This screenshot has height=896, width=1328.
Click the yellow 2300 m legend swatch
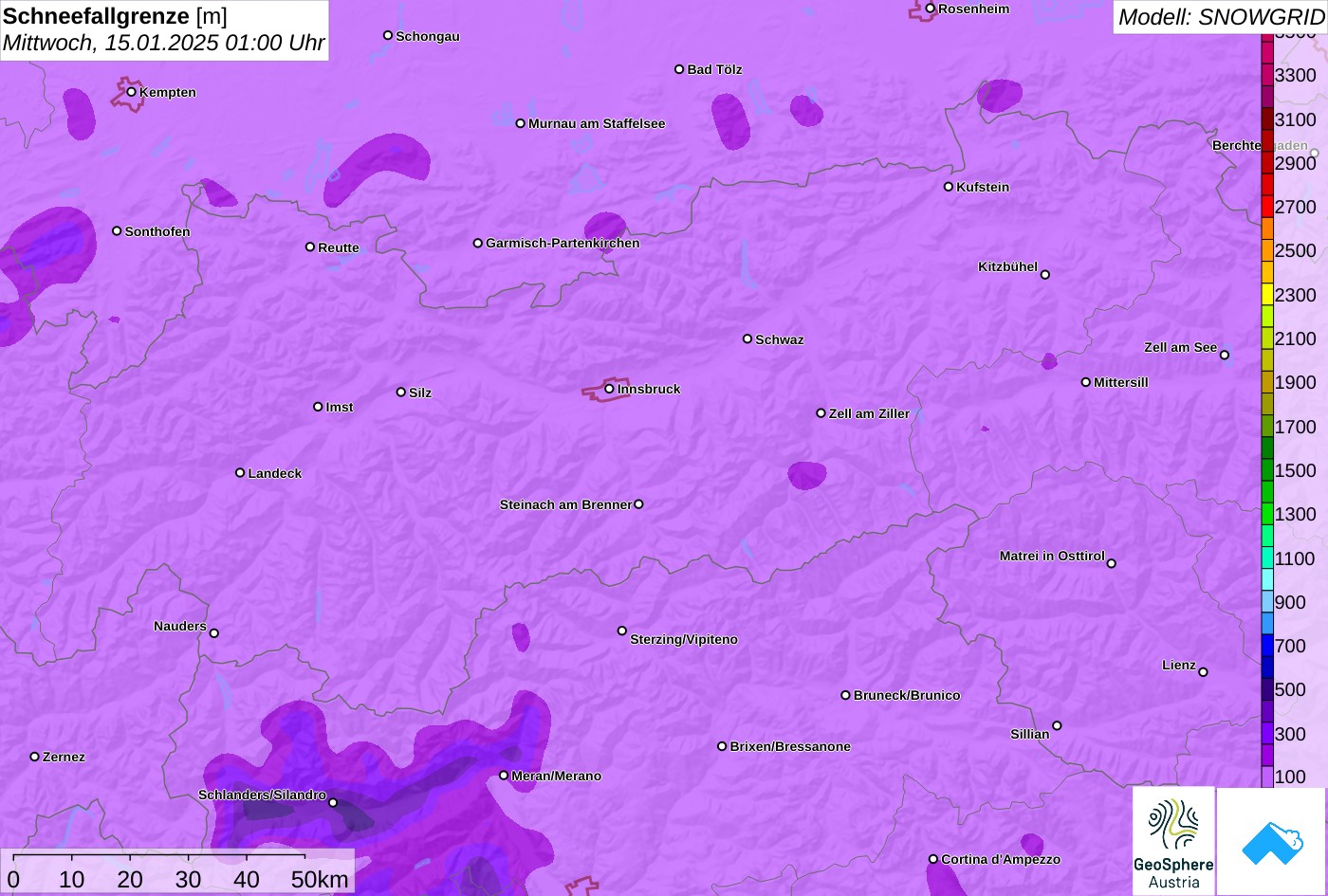click(x=1267, y=294)
